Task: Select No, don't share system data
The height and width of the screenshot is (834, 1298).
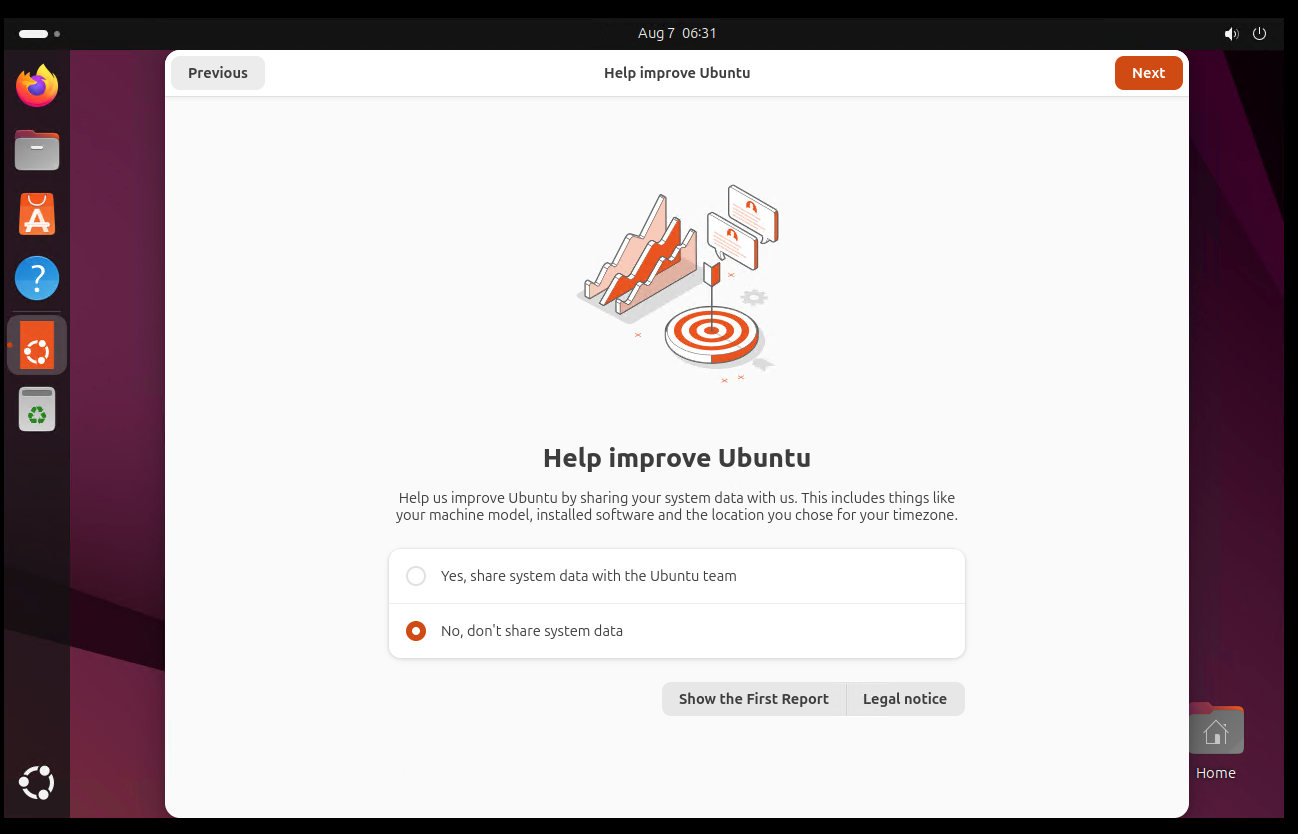Action: (677, 631)
